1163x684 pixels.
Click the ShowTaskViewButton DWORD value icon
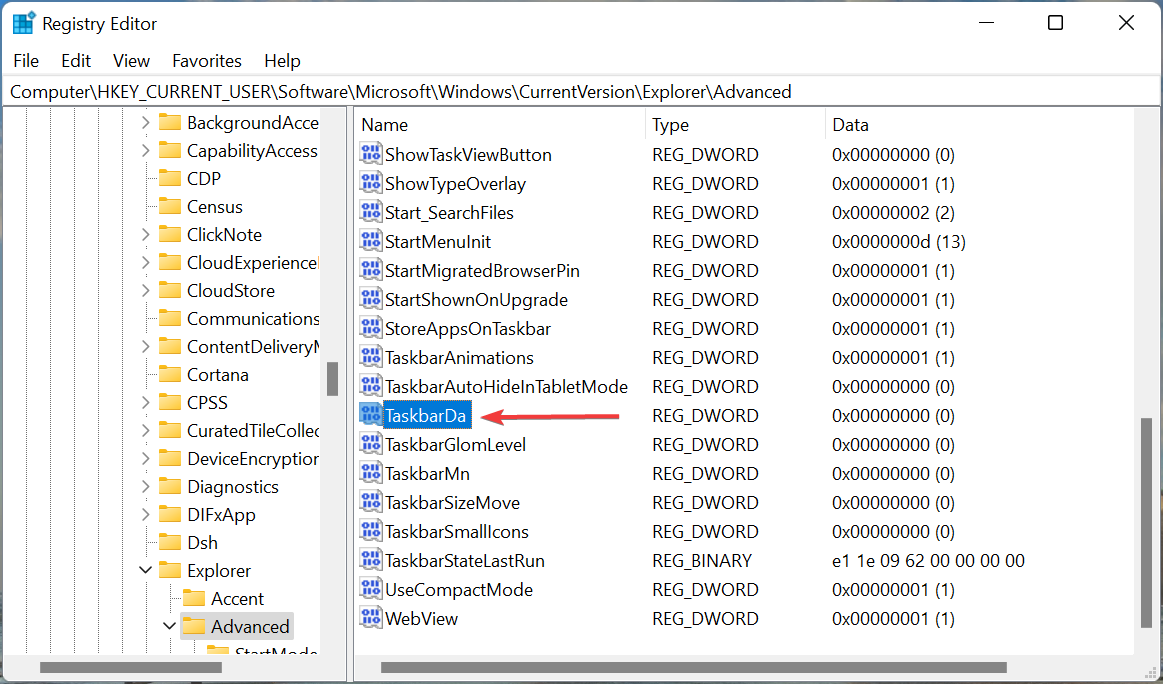point(370,154)
